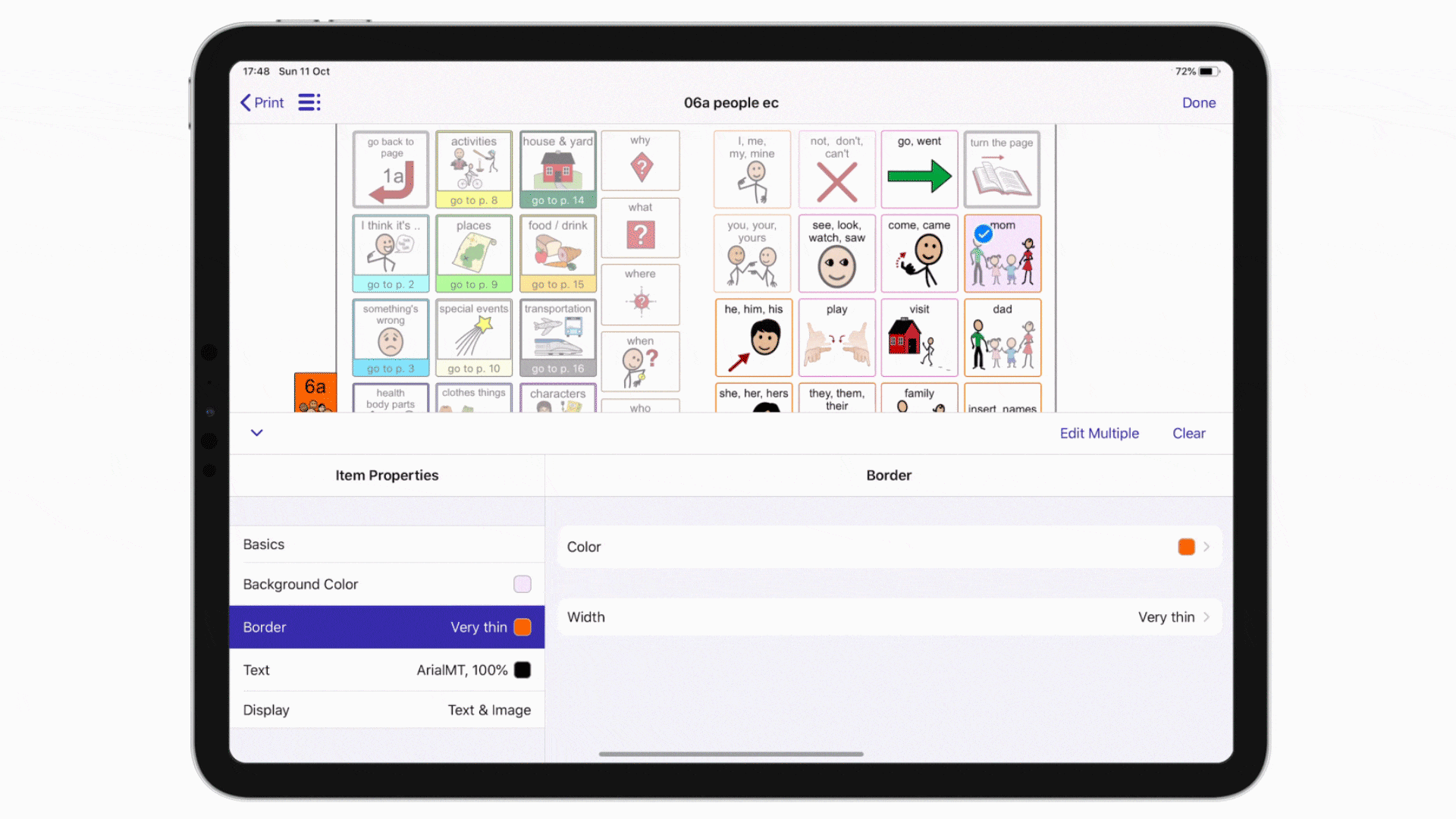Viewport: 1456px width, 819px height.
Task: Select the 'activities' communication icon
Action: click(x=474, y=170)
